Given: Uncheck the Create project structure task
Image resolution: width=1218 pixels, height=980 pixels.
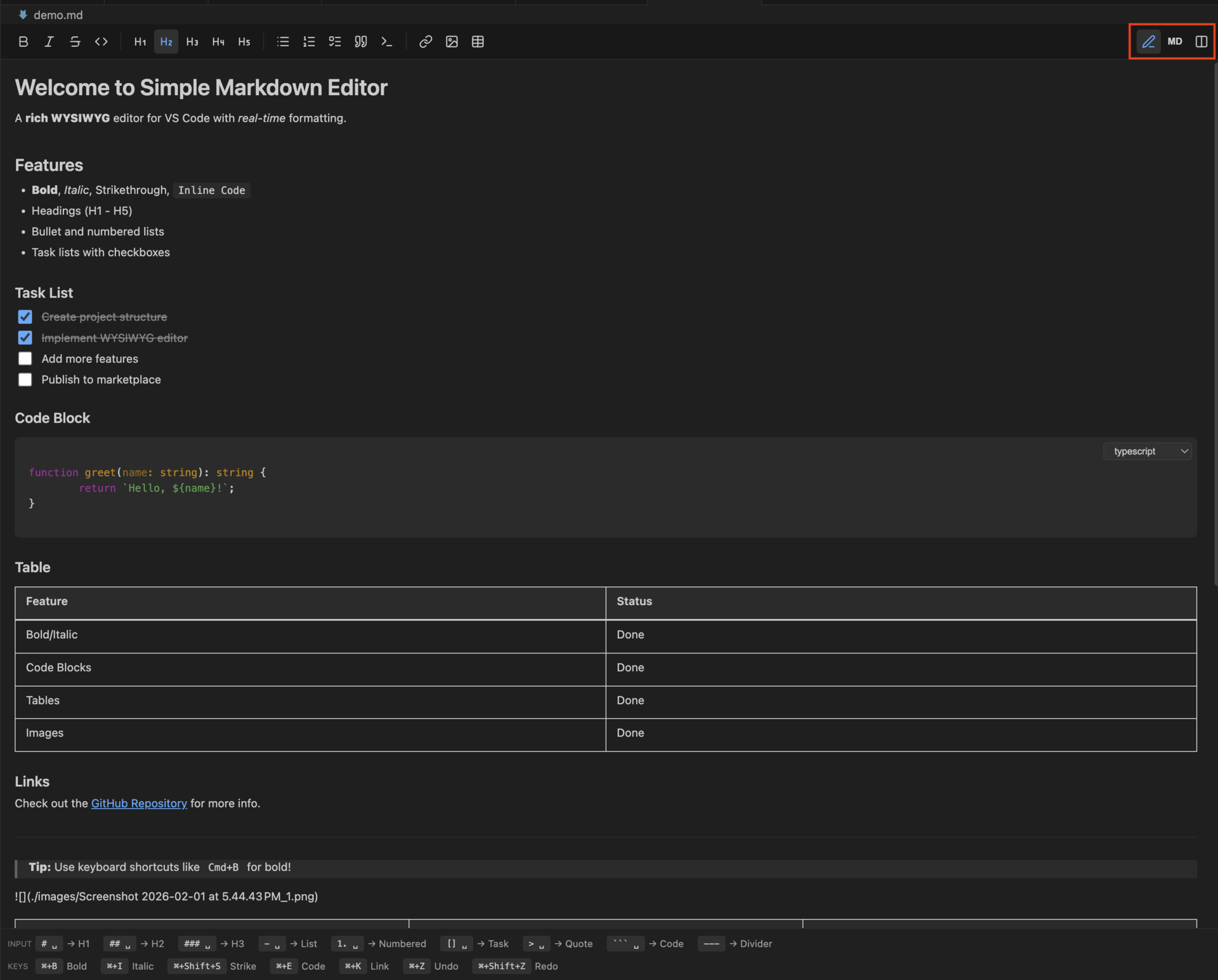Looking at the screenshot, I should tap(25, 317).
